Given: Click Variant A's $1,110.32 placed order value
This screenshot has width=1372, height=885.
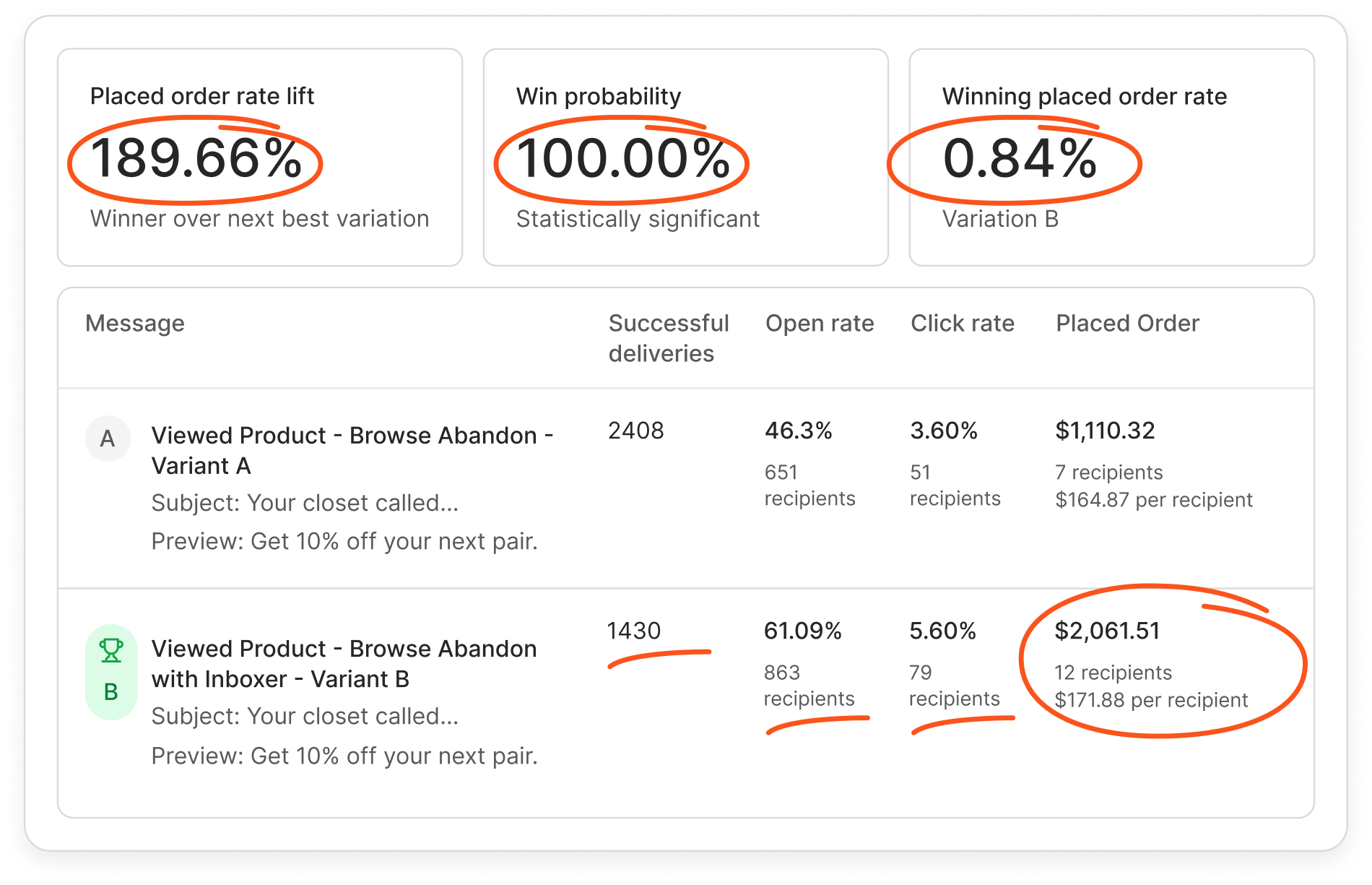Looking at the screenshot, I should pos(1105,431).
